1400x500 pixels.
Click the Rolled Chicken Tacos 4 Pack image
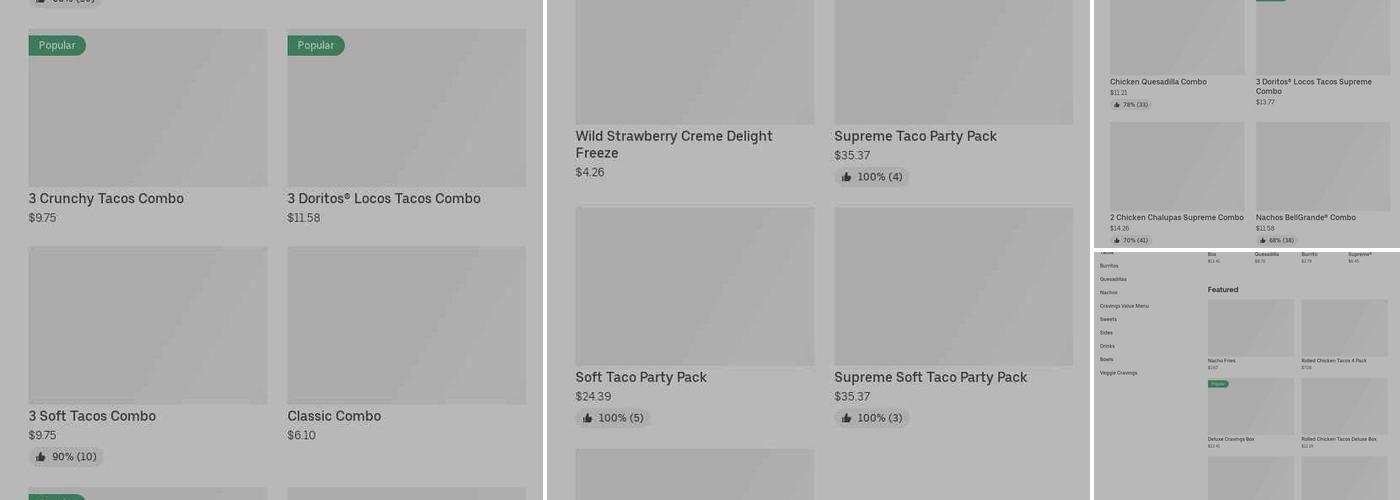(x=1344, y=328)
